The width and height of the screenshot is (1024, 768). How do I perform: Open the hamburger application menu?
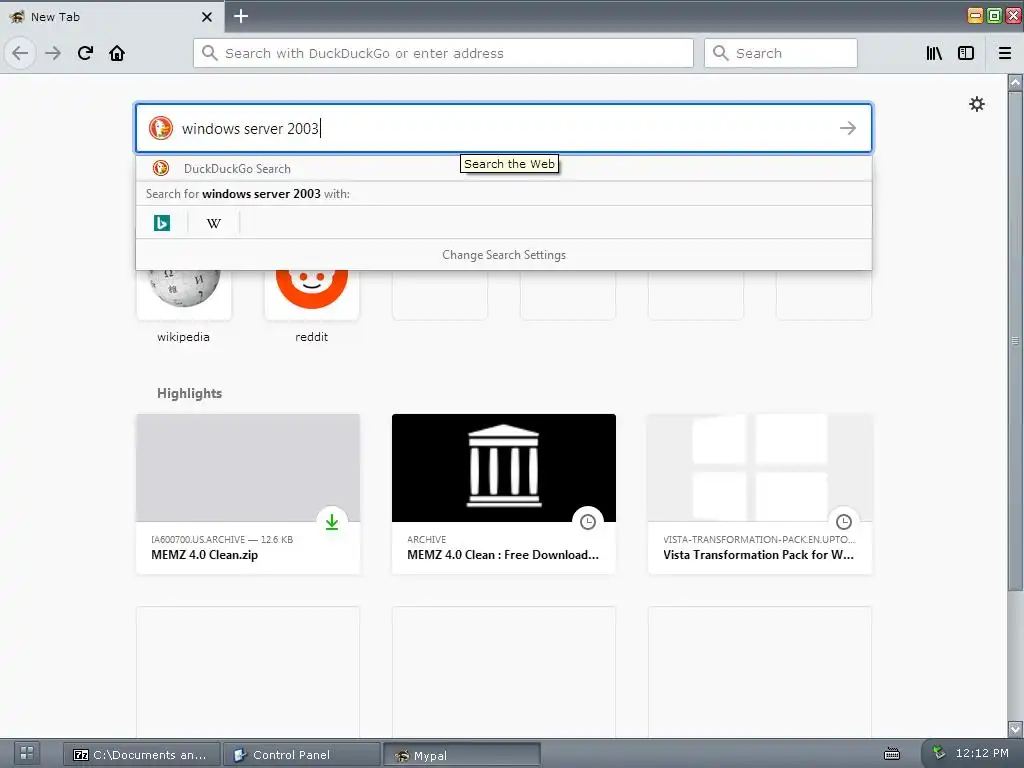tap(1005, 53)
